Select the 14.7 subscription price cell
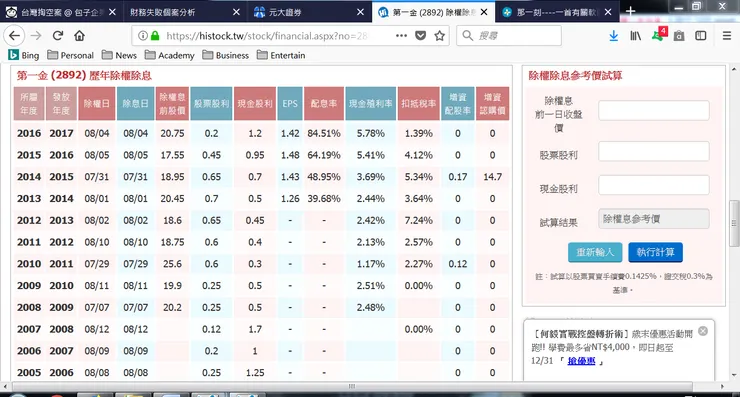This screenshot has width=740, height=397. (492, 177)
